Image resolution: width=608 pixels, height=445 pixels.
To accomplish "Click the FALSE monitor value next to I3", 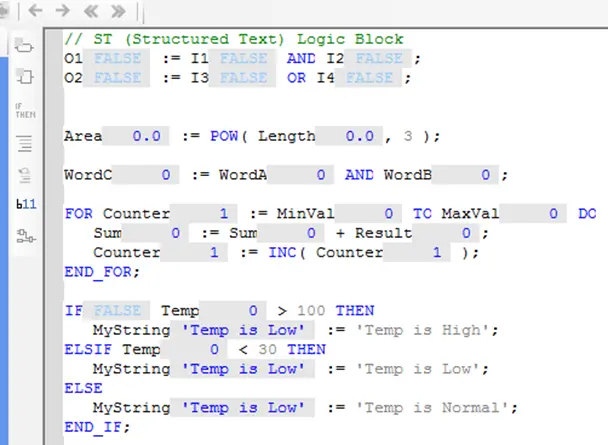I will coord(244,78).
